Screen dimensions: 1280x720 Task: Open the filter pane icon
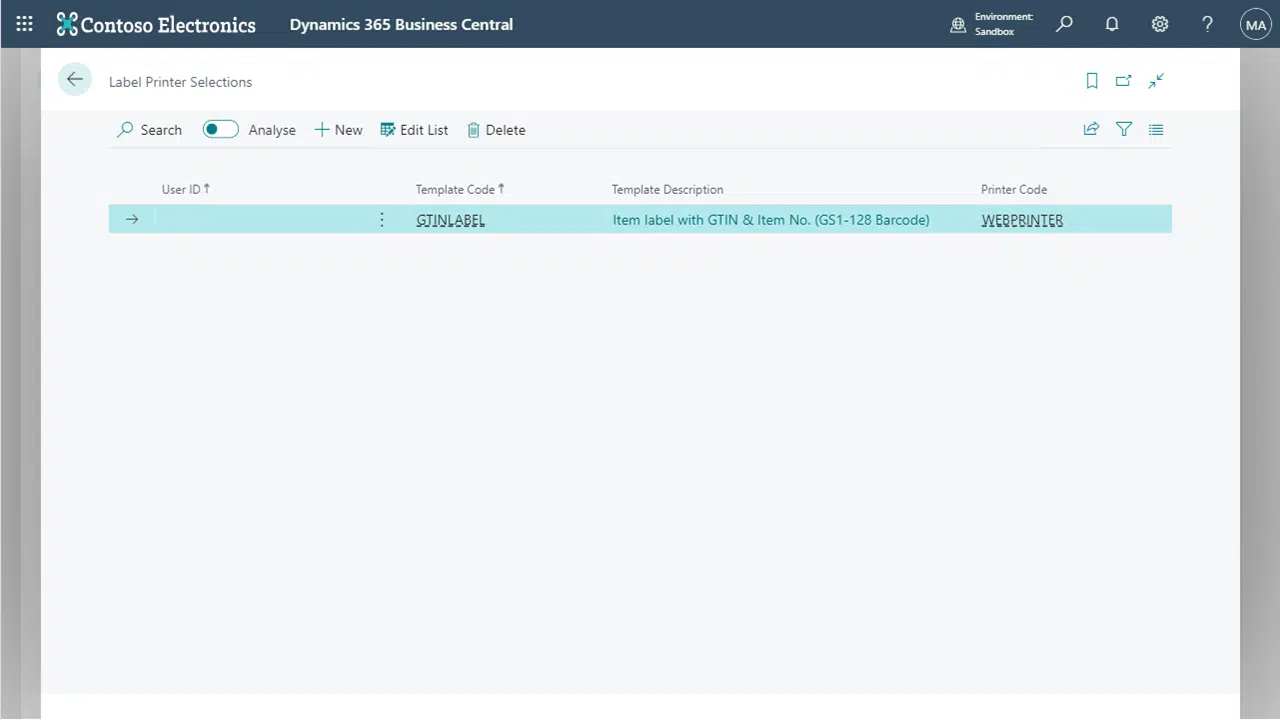(x=1123, y=129)
